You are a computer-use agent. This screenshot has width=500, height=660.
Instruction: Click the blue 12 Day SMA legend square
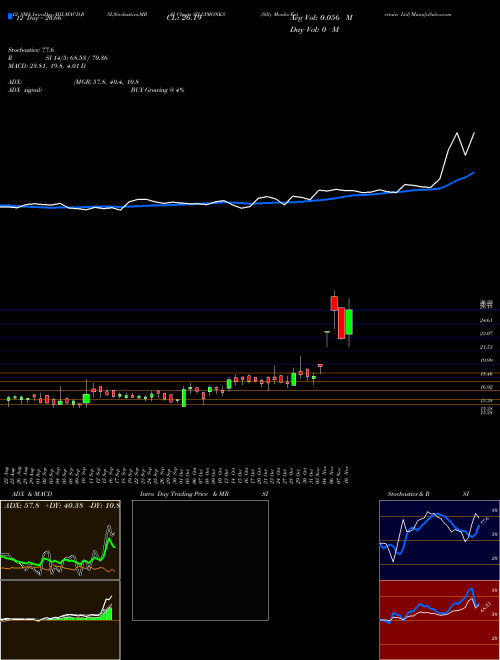pos(10,17)
